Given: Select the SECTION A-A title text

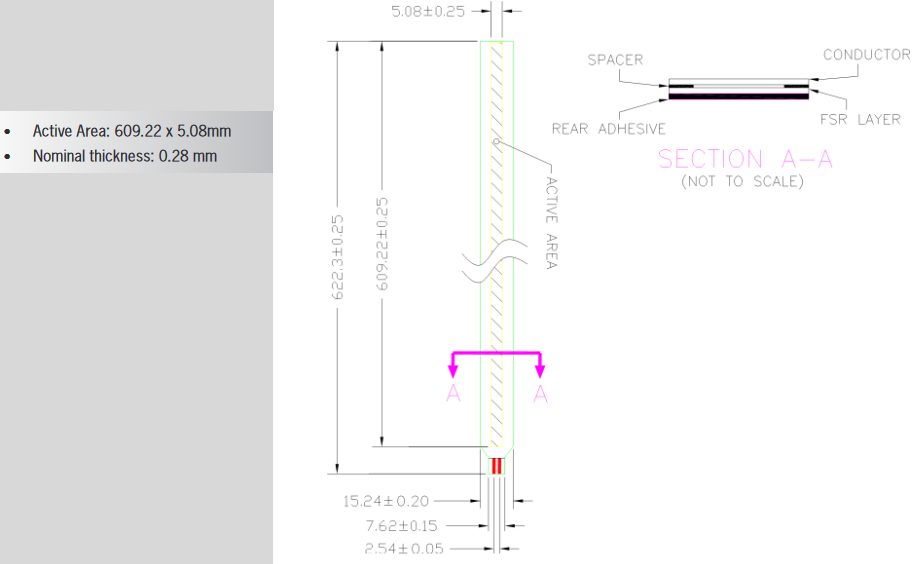Looking at the screenshot, I should pos(745,159).
